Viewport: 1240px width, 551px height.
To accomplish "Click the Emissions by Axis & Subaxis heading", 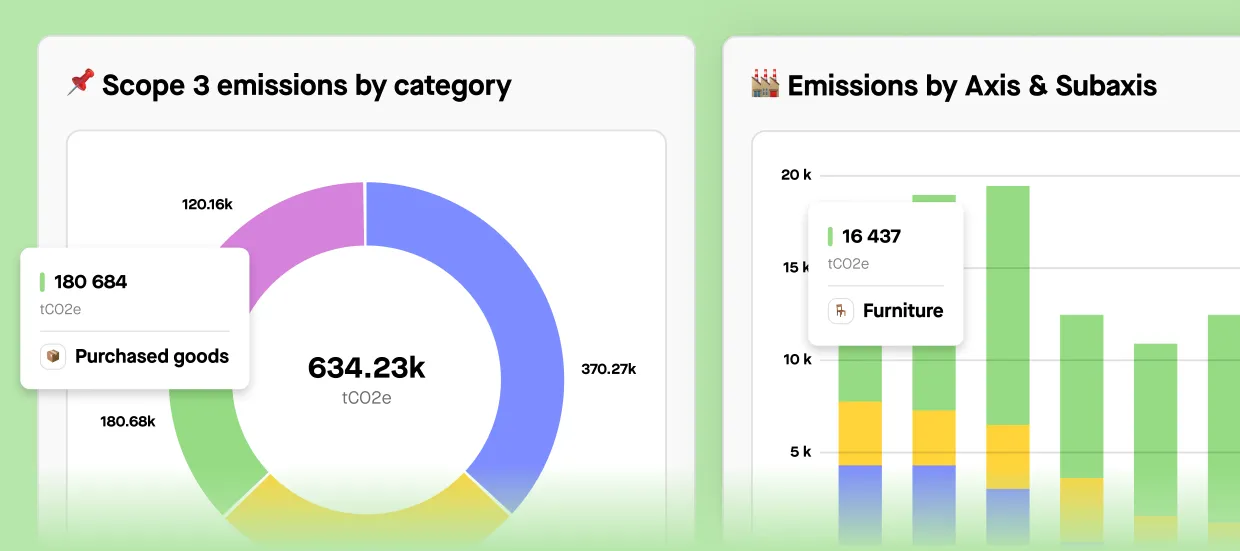I will (972, 86).
